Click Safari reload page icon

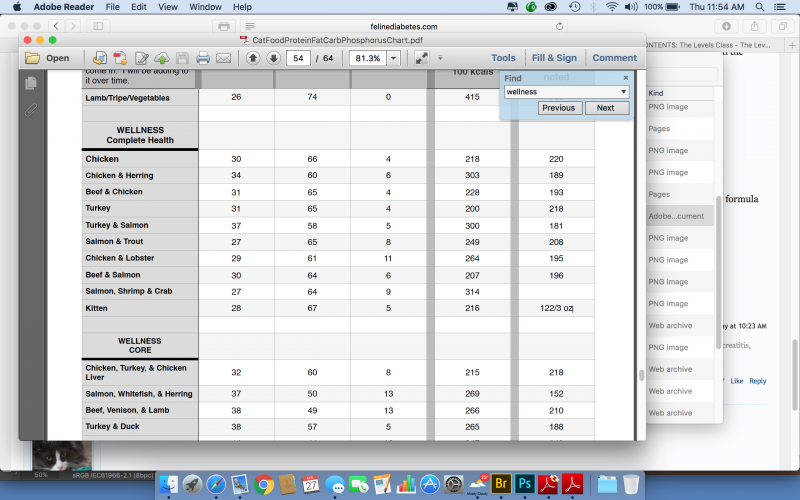pyautogui.click(x=559, y=26)
